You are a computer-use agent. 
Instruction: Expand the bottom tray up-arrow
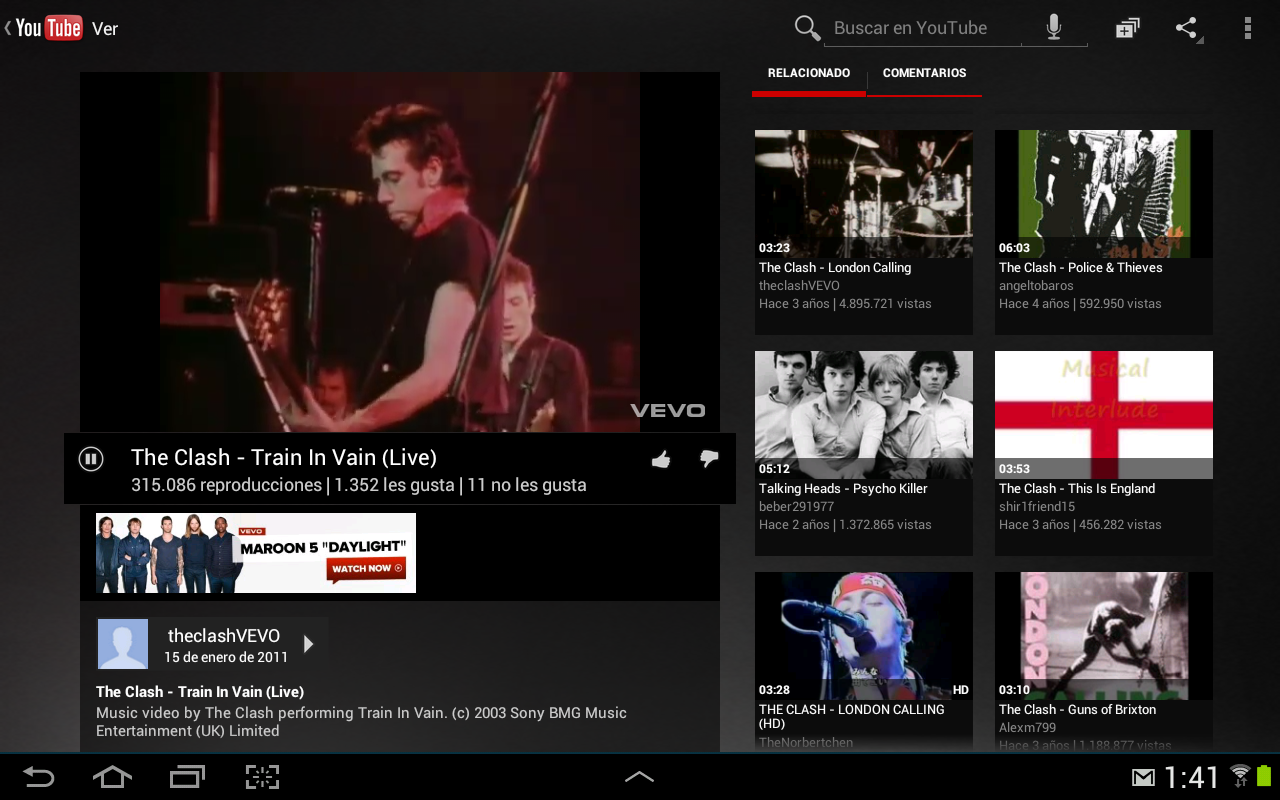639,777
